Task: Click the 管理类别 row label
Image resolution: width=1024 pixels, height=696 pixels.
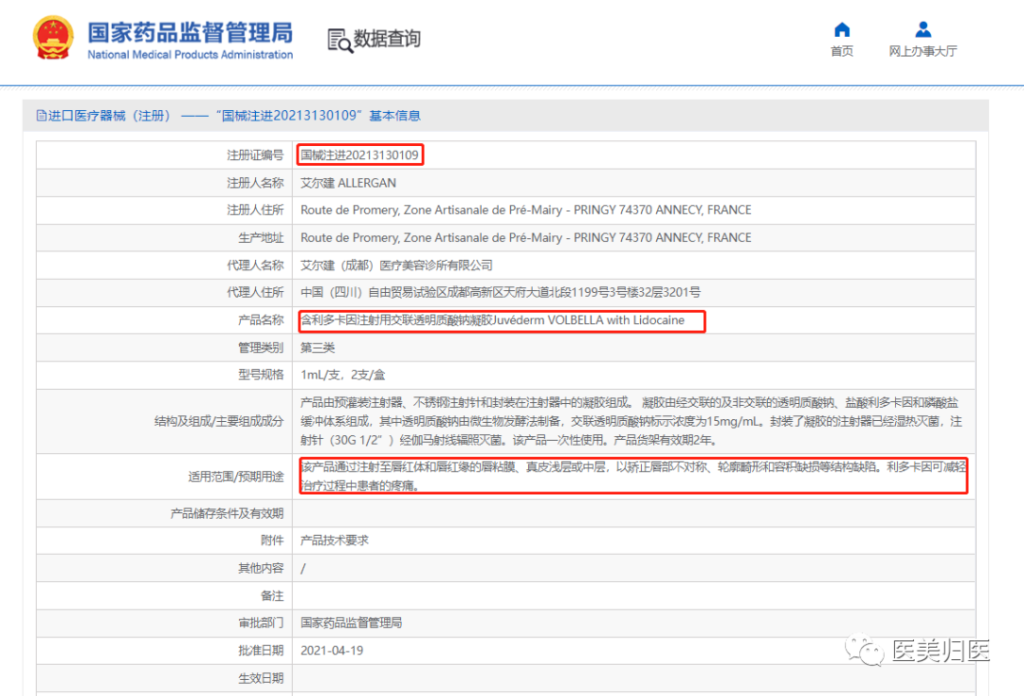Action: click(261, 347)
